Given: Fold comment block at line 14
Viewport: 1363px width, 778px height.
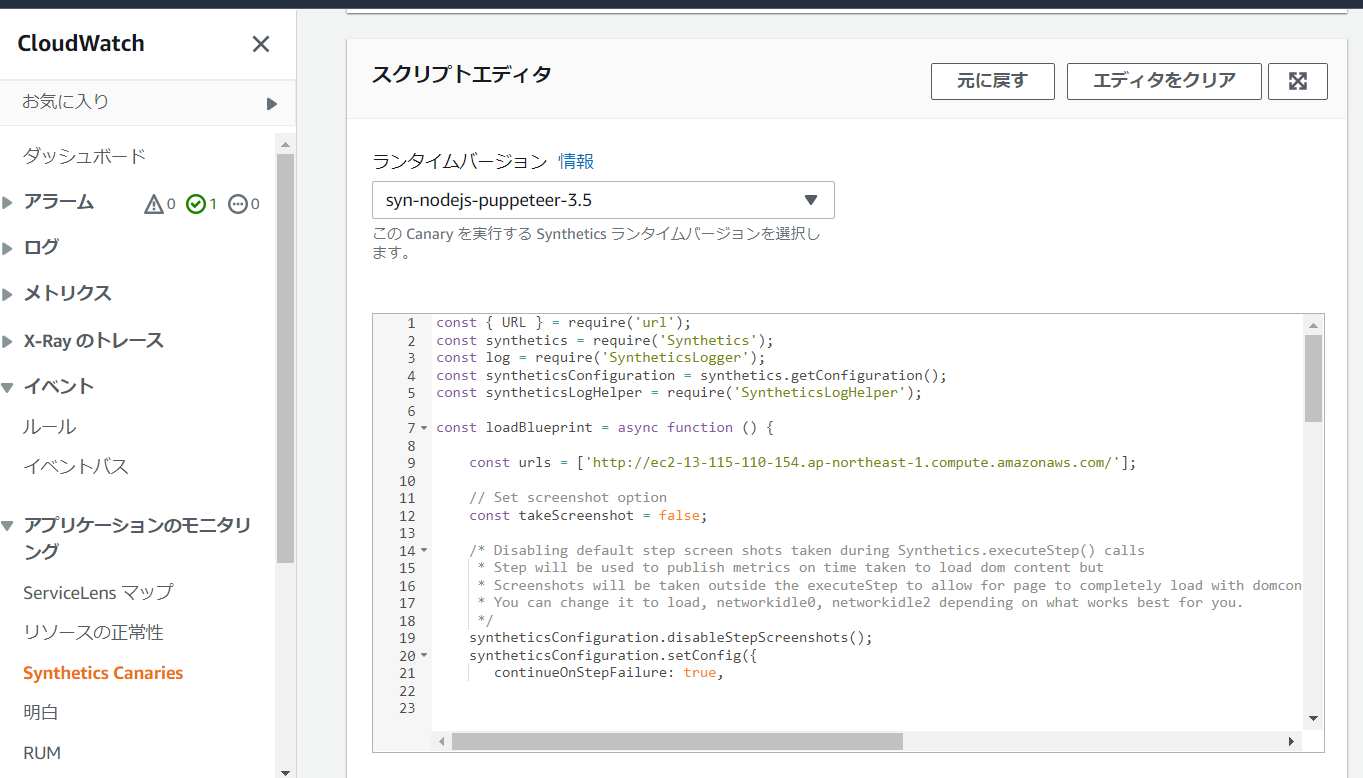Looking at the screenshot, I should 424,551.
